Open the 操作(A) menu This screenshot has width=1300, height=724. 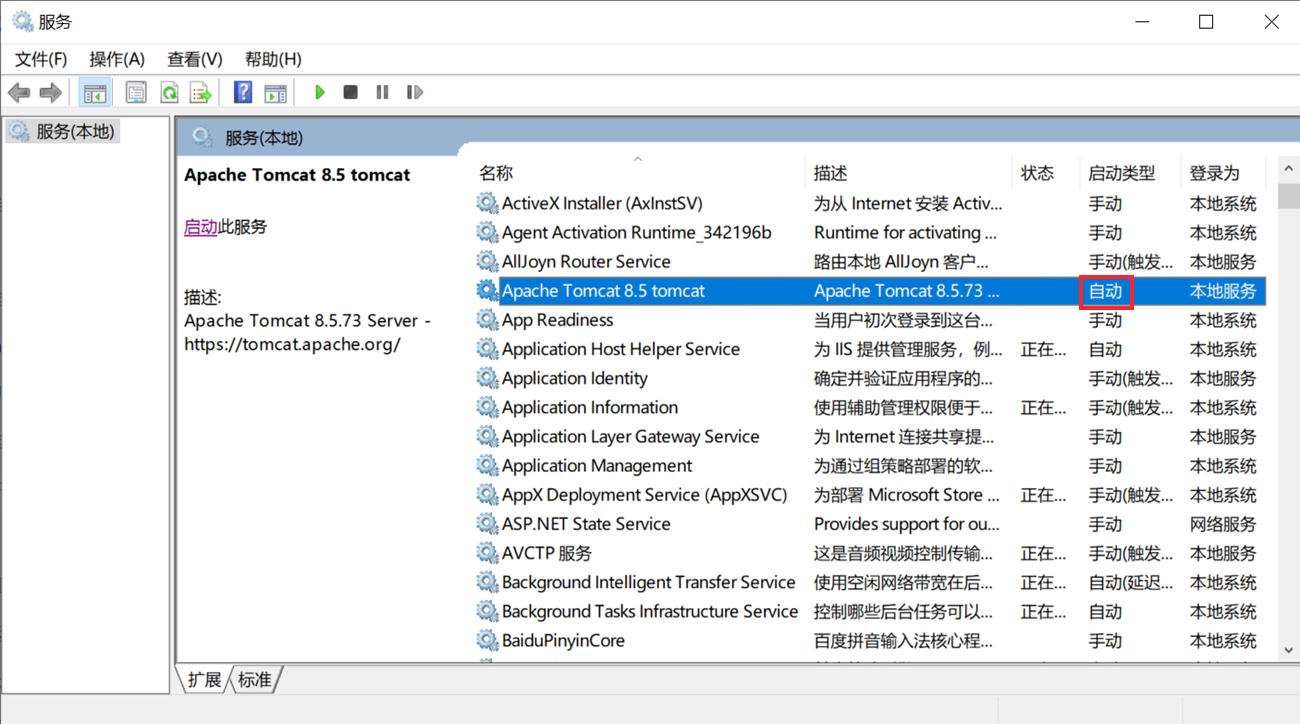(x=117, y=59)
